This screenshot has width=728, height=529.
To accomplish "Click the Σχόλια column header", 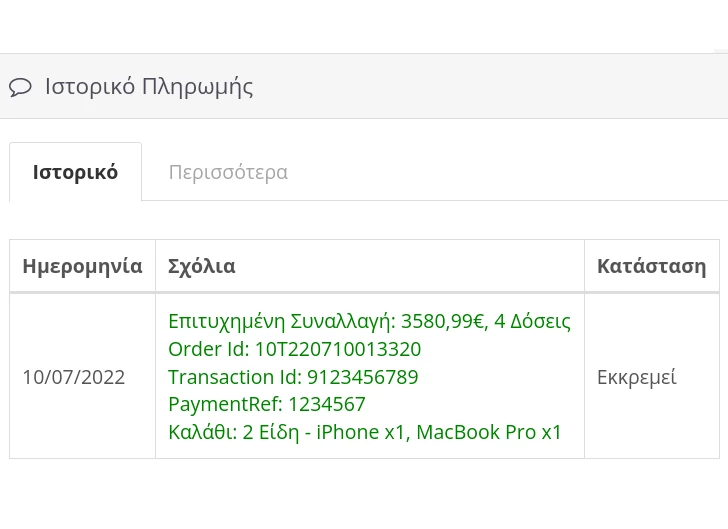I will coord(202,266).
